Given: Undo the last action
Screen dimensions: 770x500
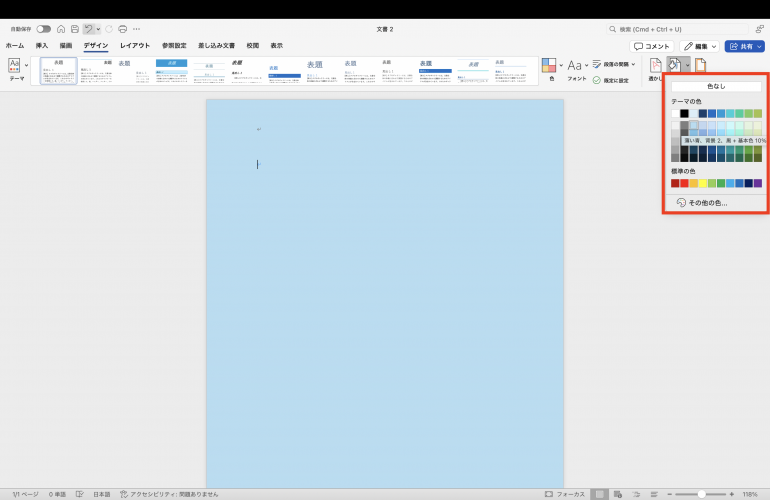Looking at the screenshot, I should (88, 29).
